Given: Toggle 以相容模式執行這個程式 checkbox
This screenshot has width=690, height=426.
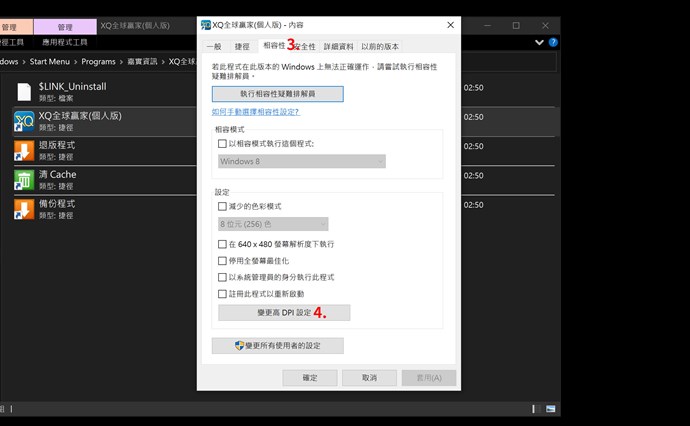Looking at the screenshot, I should pos(222,144).
